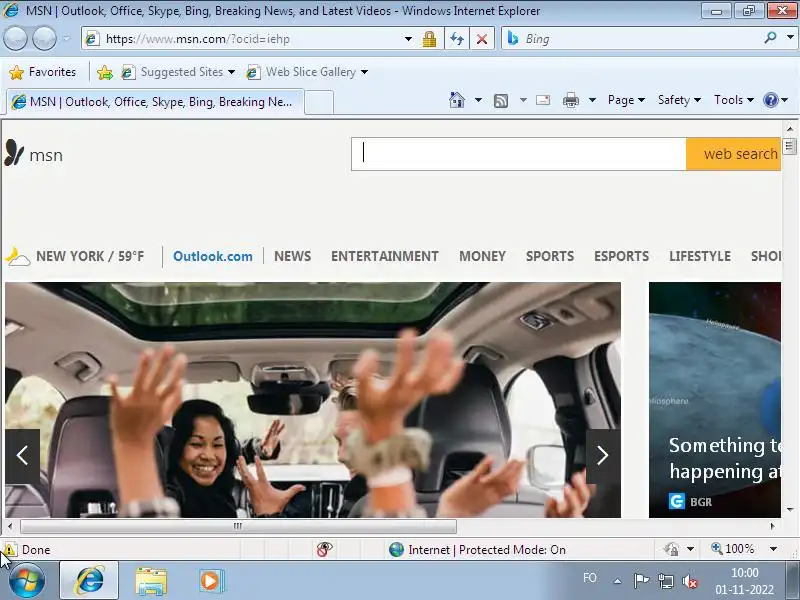Image resolution: width=800 pixels, height=600 pixels.
Task: Open the Windows Start button
Action: pyautogui.click(x=27, y=581)
